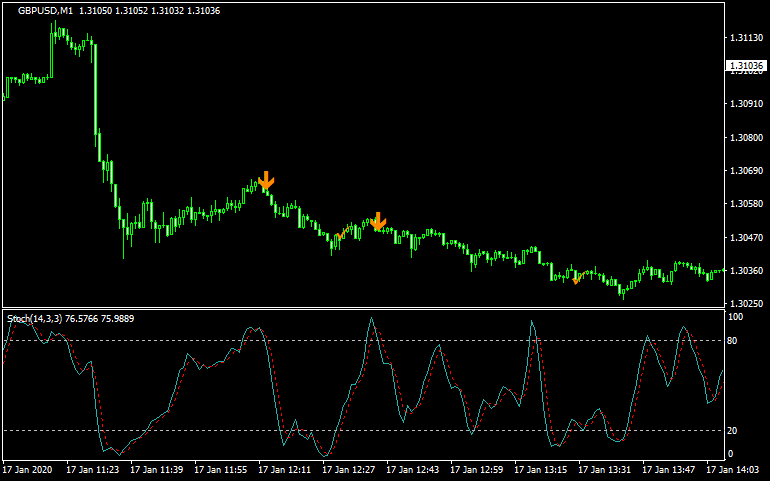Click the chart header open value 1.31050
Viewport: 770px width, 481px height.
[x=96, y=11]
